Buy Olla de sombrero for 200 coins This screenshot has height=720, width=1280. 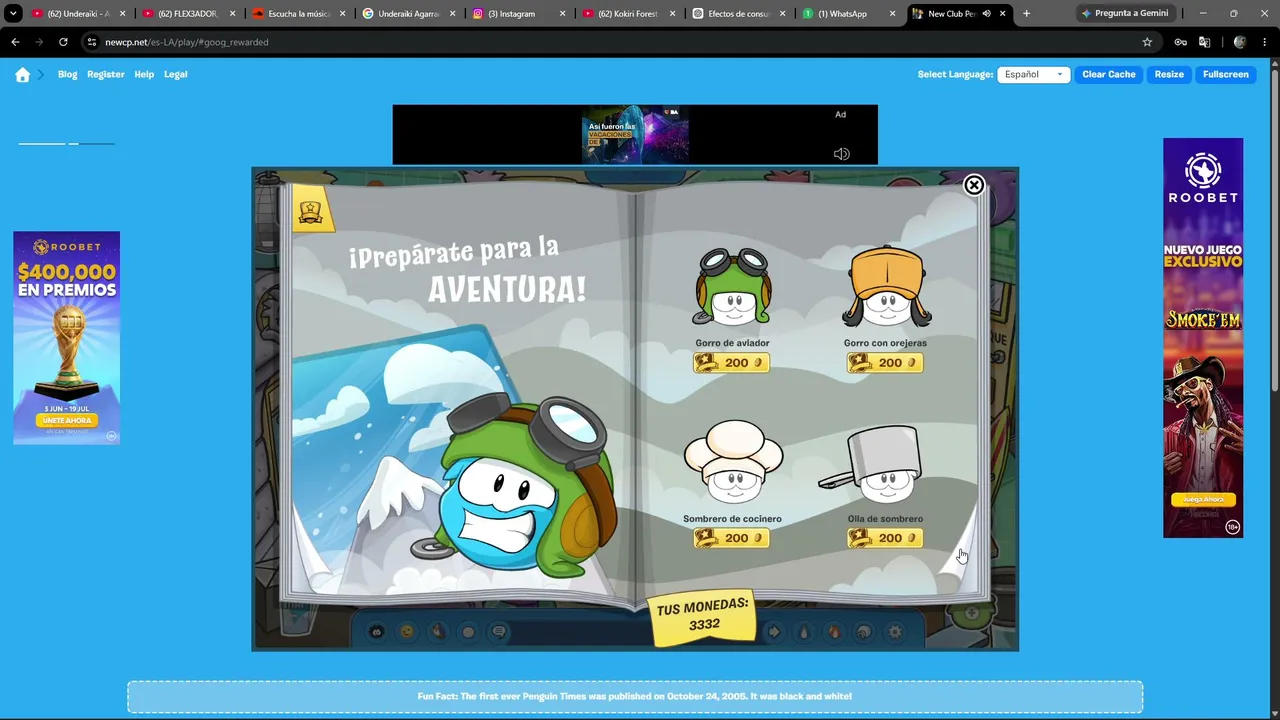(885, 538)
